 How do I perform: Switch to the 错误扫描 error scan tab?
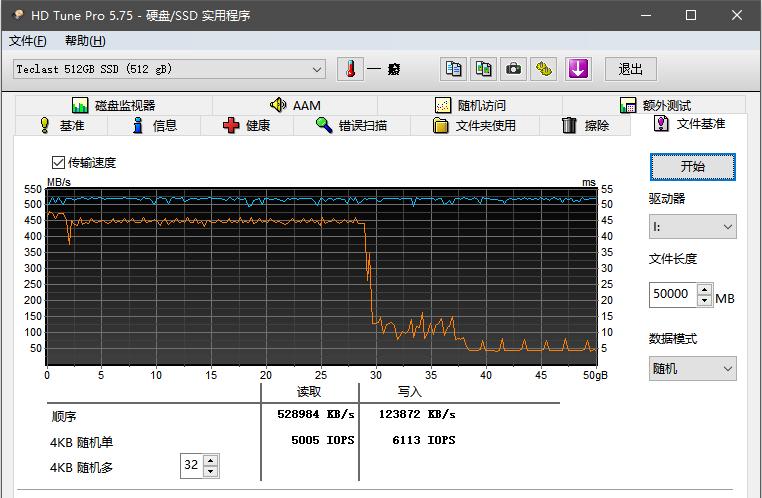click(x=352, y=125)
